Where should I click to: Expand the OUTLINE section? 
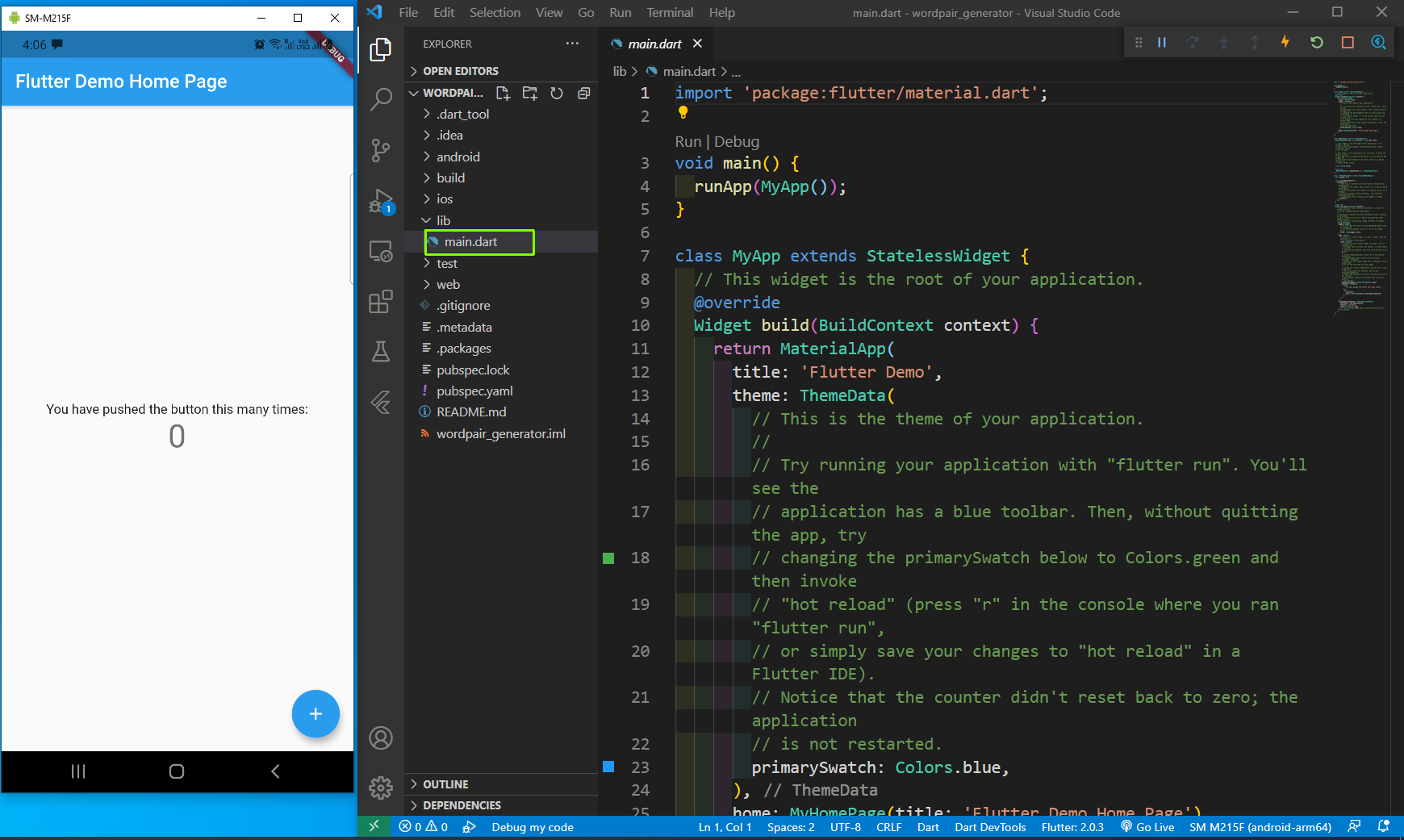tap(445, 784)
